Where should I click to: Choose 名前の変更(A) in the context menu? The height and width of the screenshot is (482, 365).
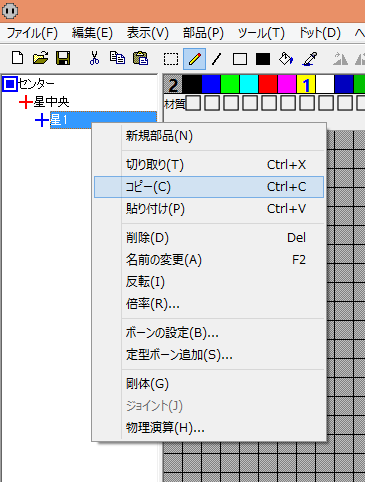(x=209, y=260)
